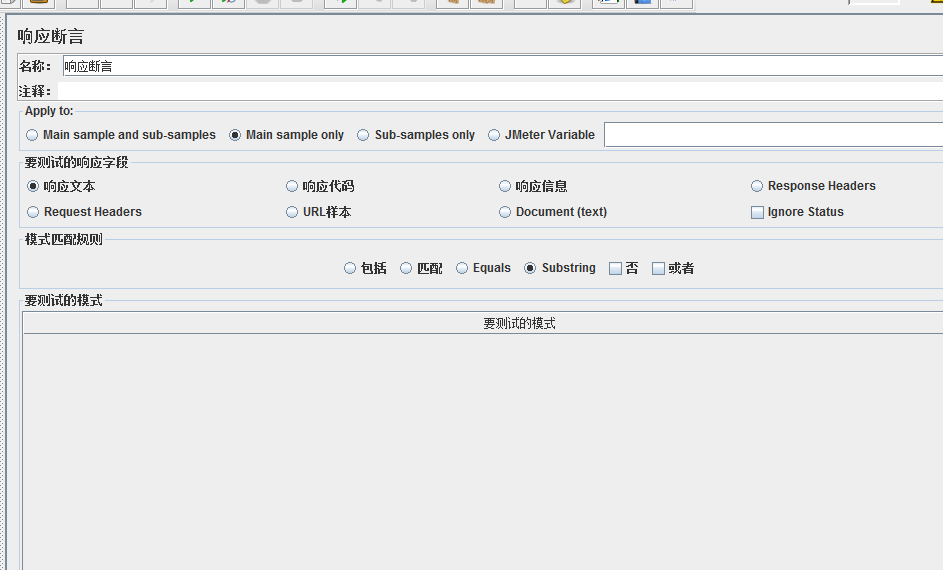Select Main sample only radio button
This screenshot has height=570, width=943.
point(235,135)
